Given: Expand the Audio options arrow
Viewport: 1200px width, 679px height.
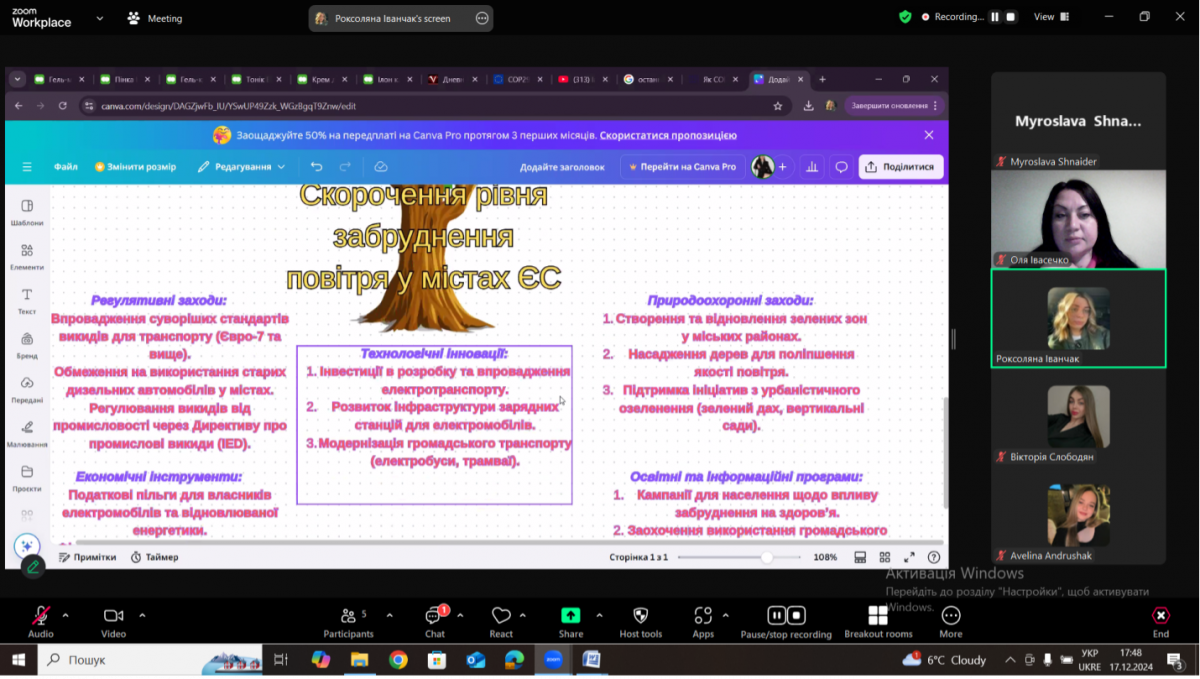Looking at the screenshot, I should pyautogui.click(x=66, y=615).
